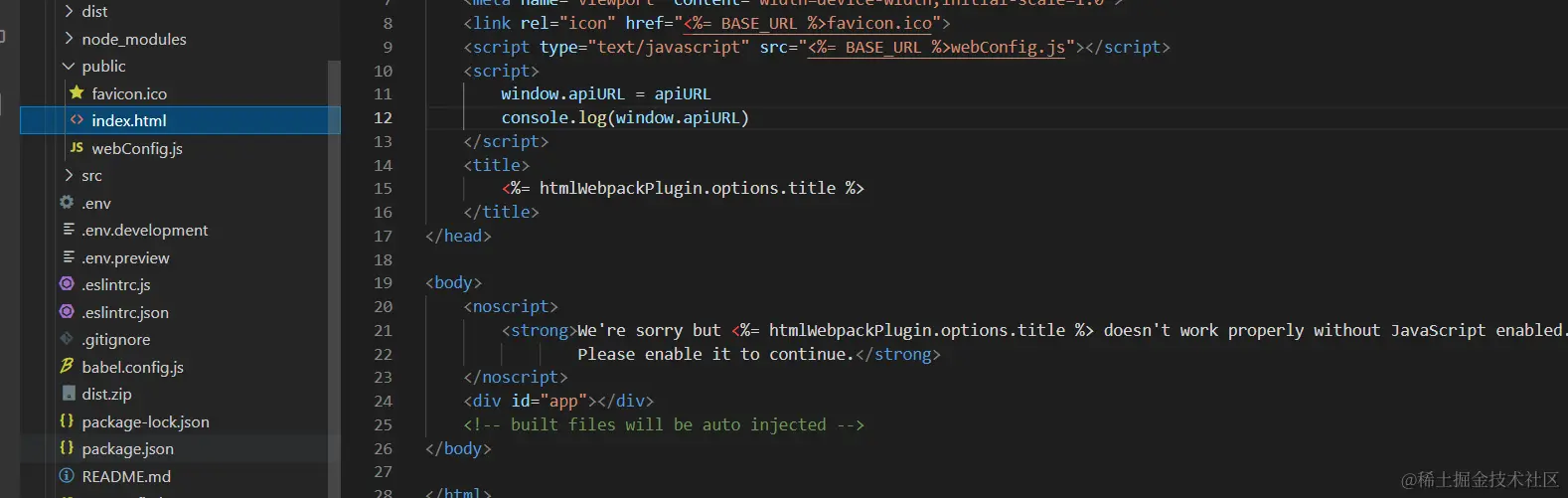Click the closing script tag on line 13
Screen dimensions: 1568x498
click(x=506, y=141)
